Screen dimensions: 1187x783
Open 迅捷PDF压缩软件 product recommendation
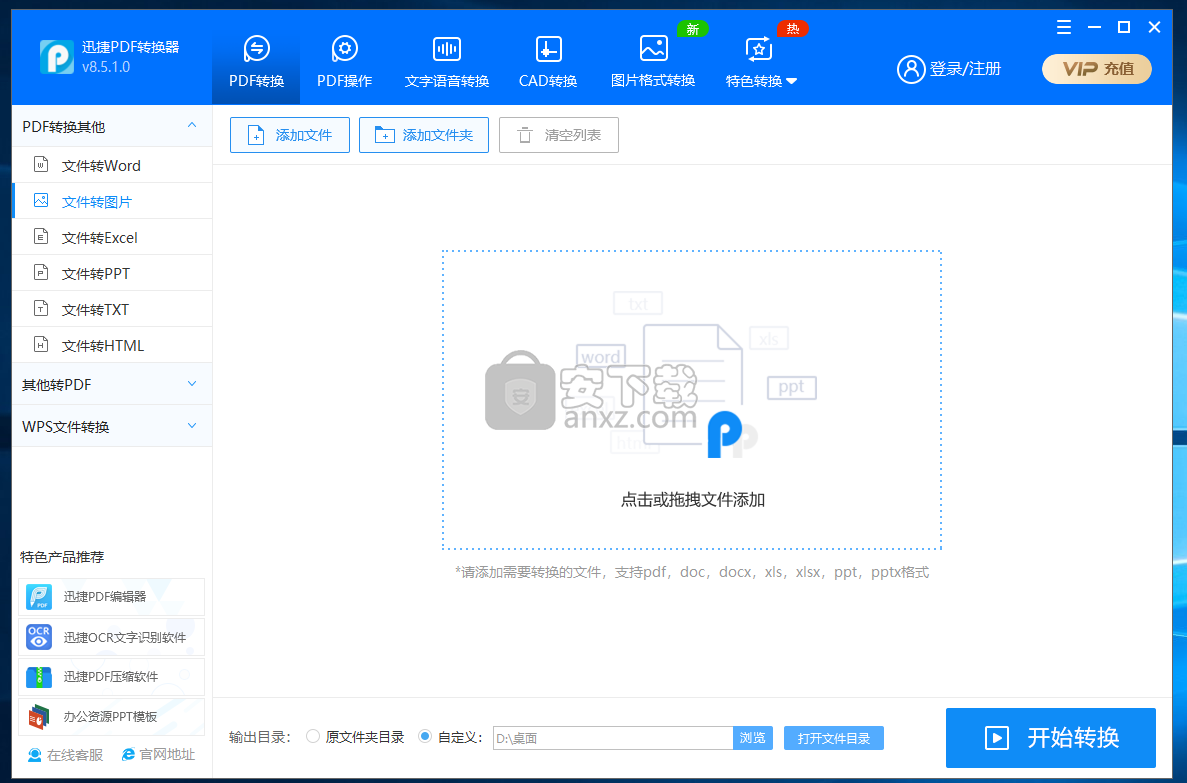[111, 677]
